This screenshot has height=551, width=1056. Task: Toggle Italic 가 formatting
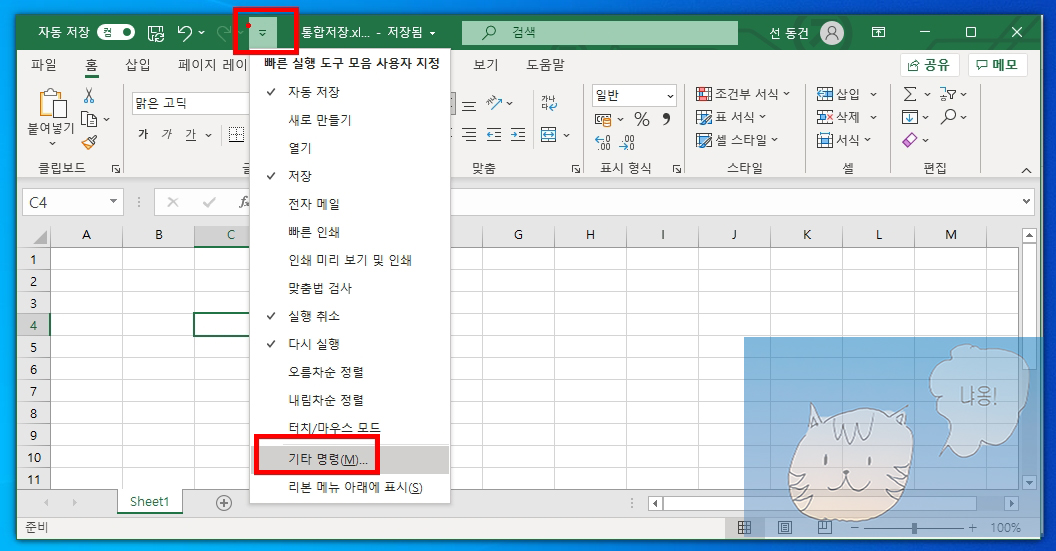click(x=166, y=134)
